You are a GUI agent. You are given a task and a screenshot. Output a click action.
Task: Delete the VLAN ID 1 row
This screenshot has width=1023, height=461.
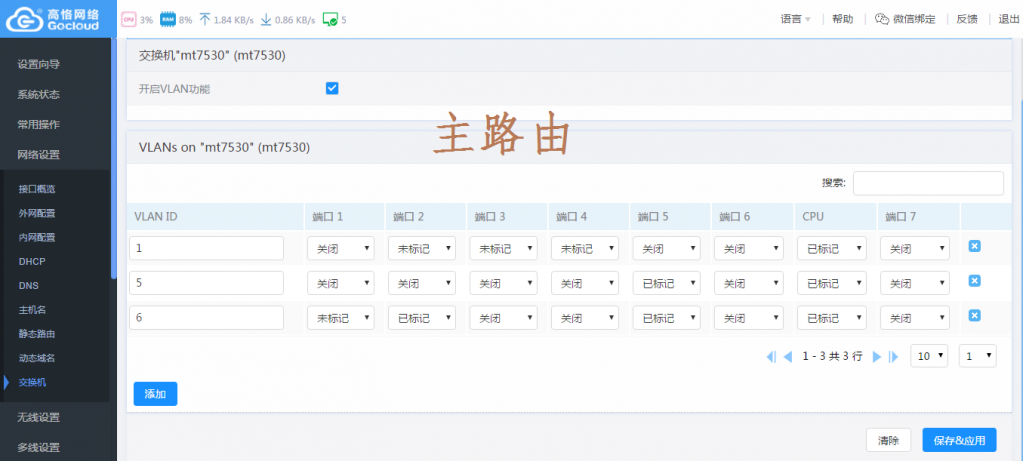coord(974,247)
